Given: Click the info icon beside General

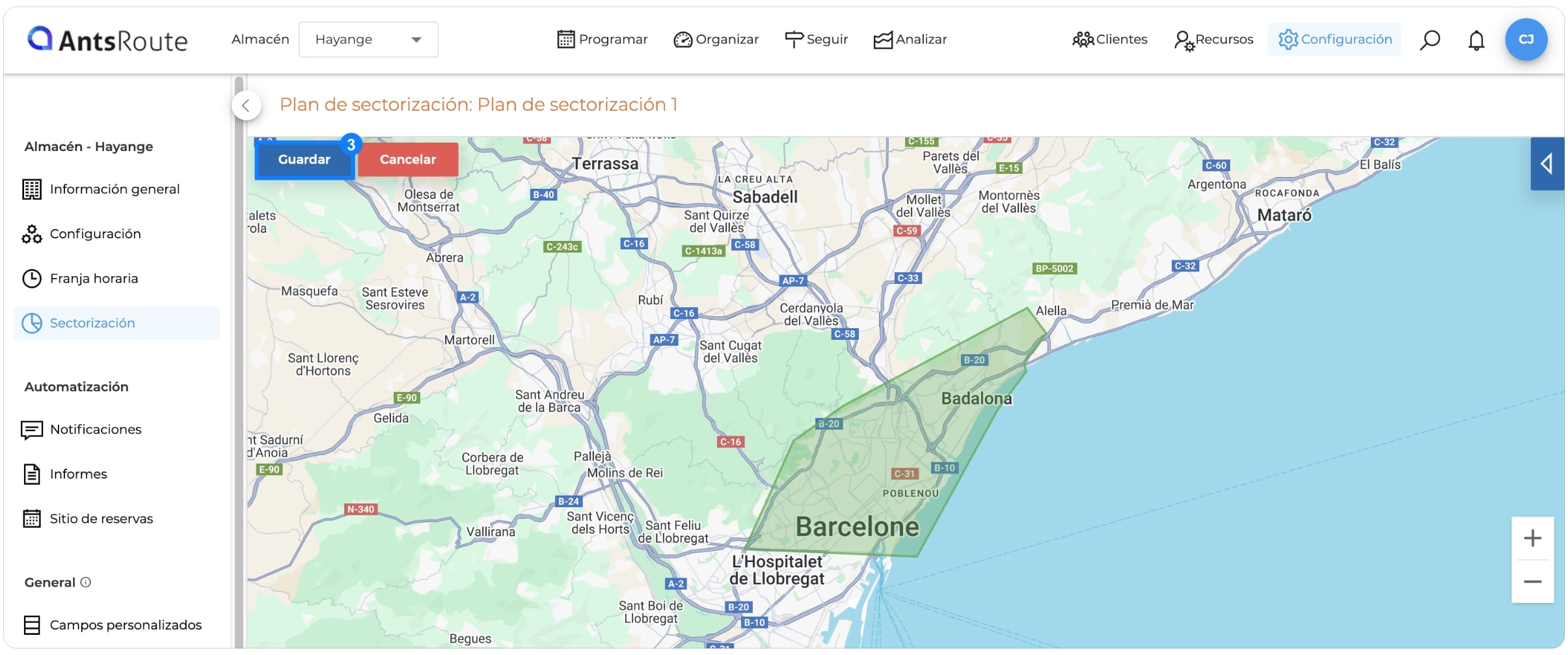Looking at the screenshot, I should tap(85, 582).
